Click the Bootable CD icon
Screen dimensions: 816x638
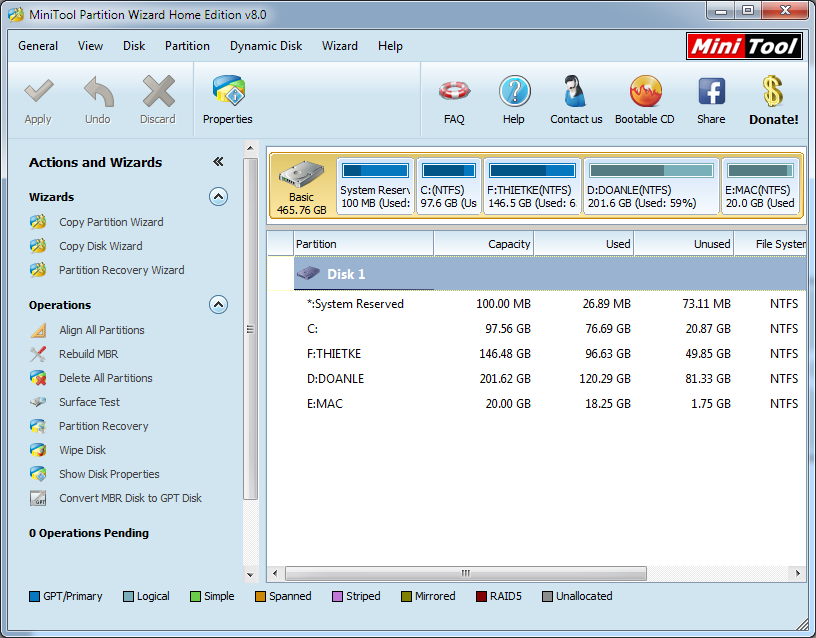(645, 91)
